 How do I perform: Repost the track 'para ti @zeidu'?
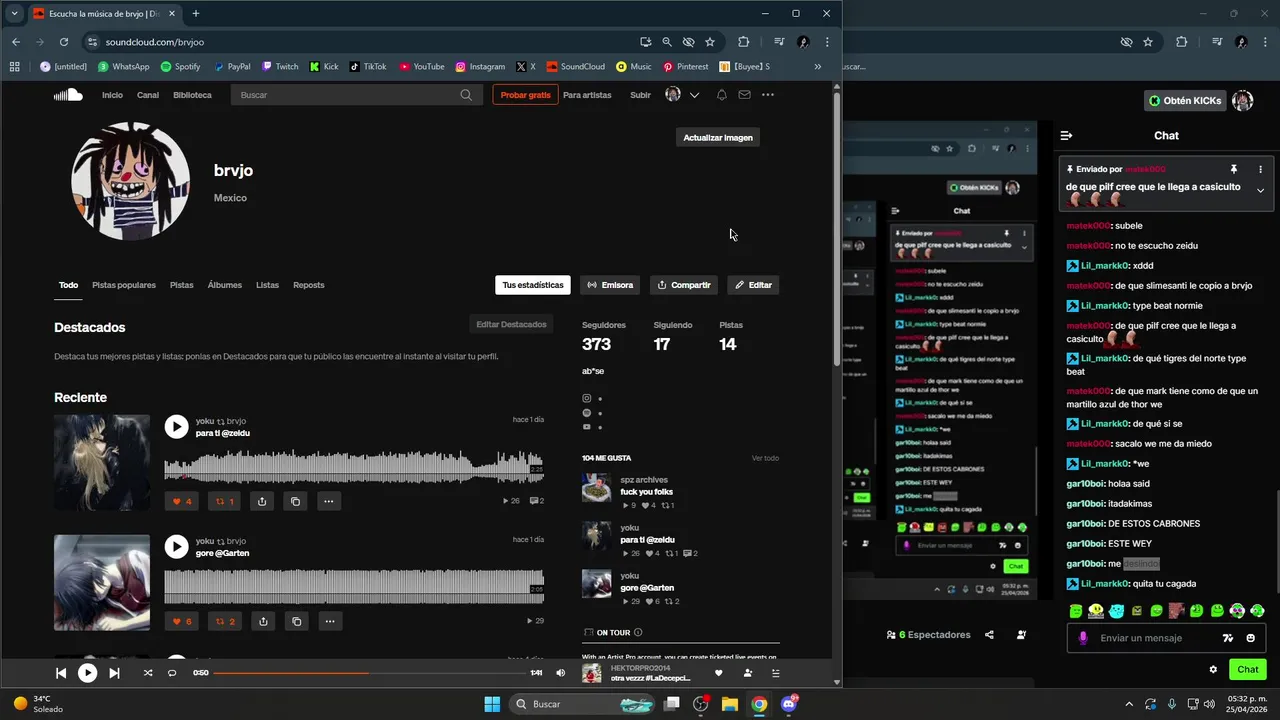tap(224, 501)
